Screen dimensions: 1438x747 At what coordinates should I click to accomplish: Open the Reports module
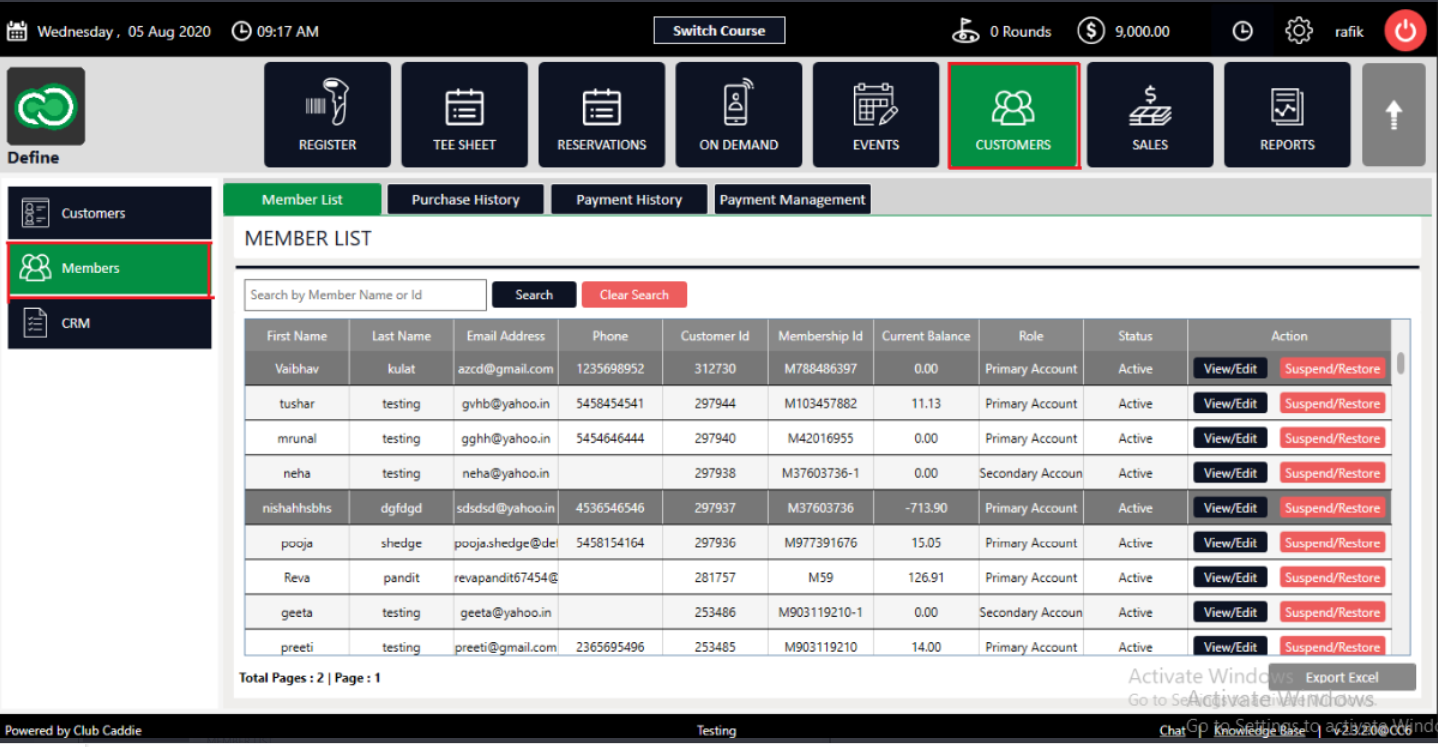1287,114
